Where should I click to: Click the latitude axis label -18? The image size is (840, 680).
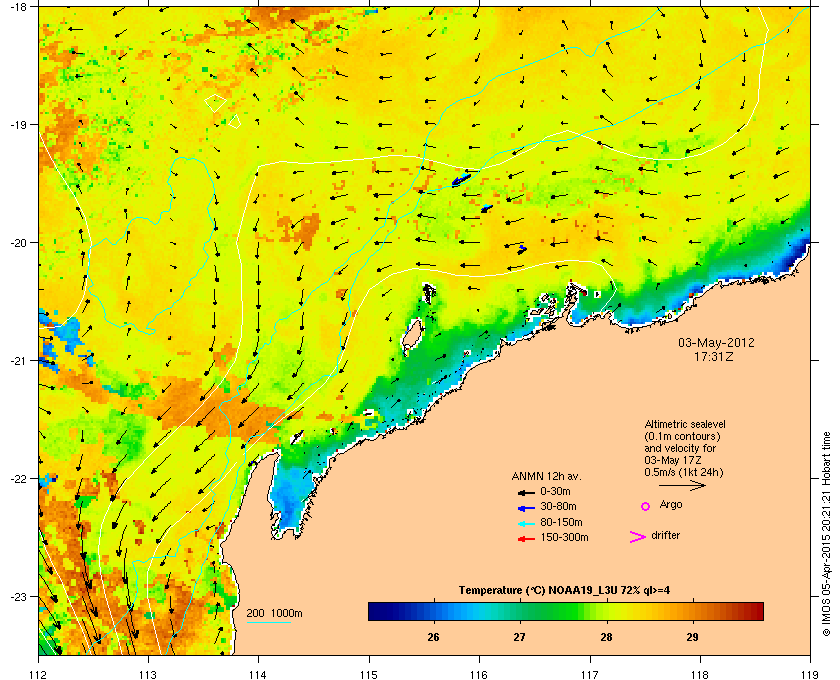[x=17, y=7]
